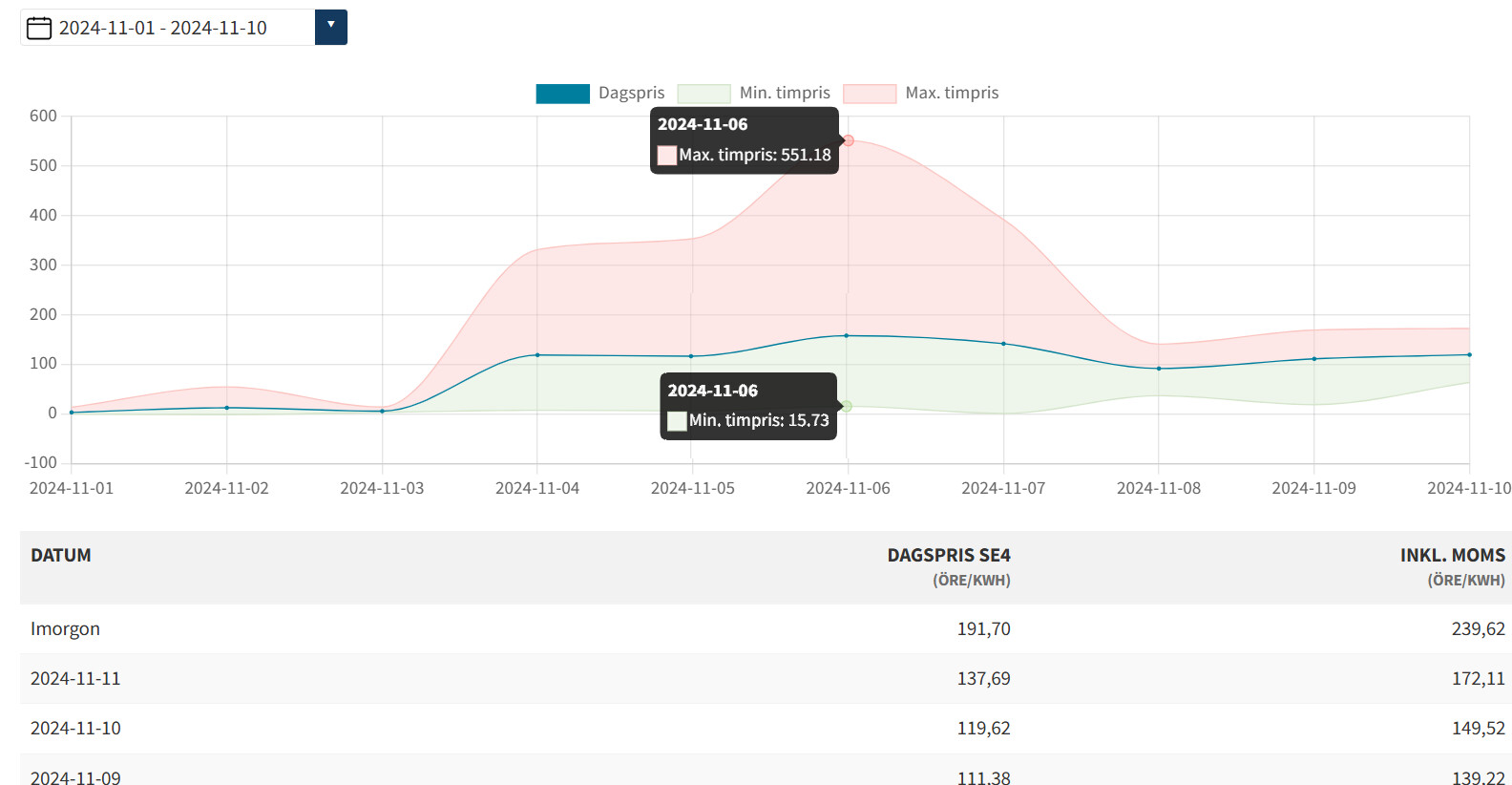The image size is (1512, 785).
Task: Click the date range 2024-11-01 - 2024-11-10 field
Action: point(163,28)
